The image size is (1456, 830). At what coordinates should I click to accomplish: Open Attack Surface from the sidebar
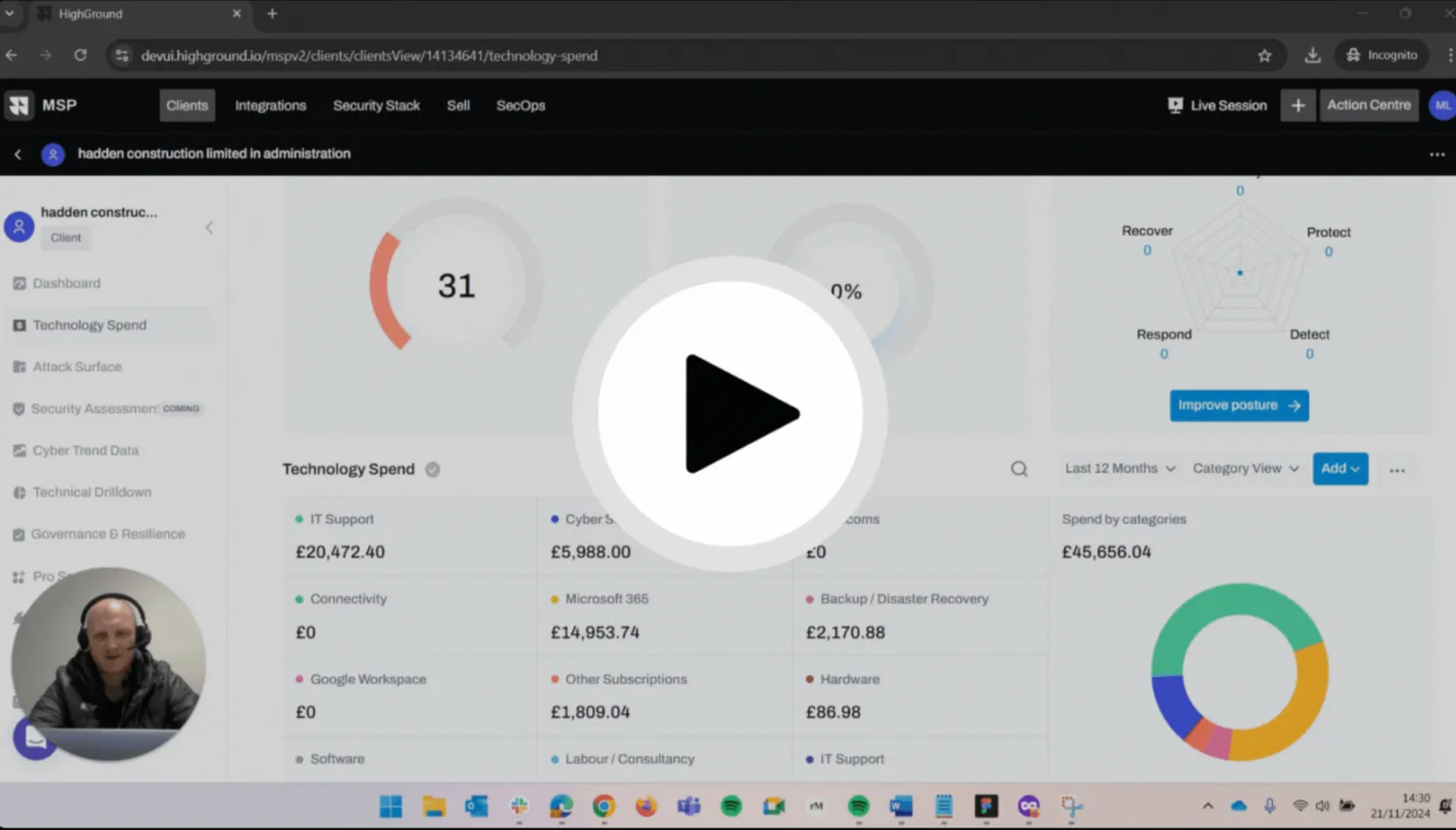[78, 367]
